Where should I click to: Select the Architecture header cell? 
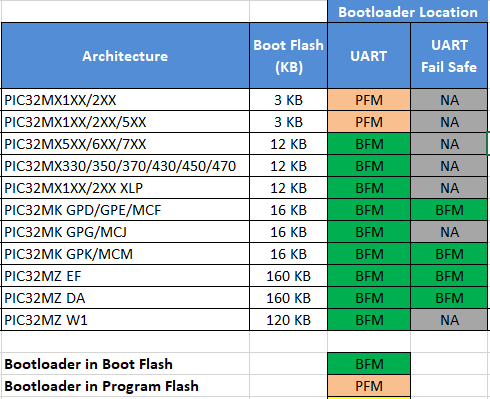(125, 56)
